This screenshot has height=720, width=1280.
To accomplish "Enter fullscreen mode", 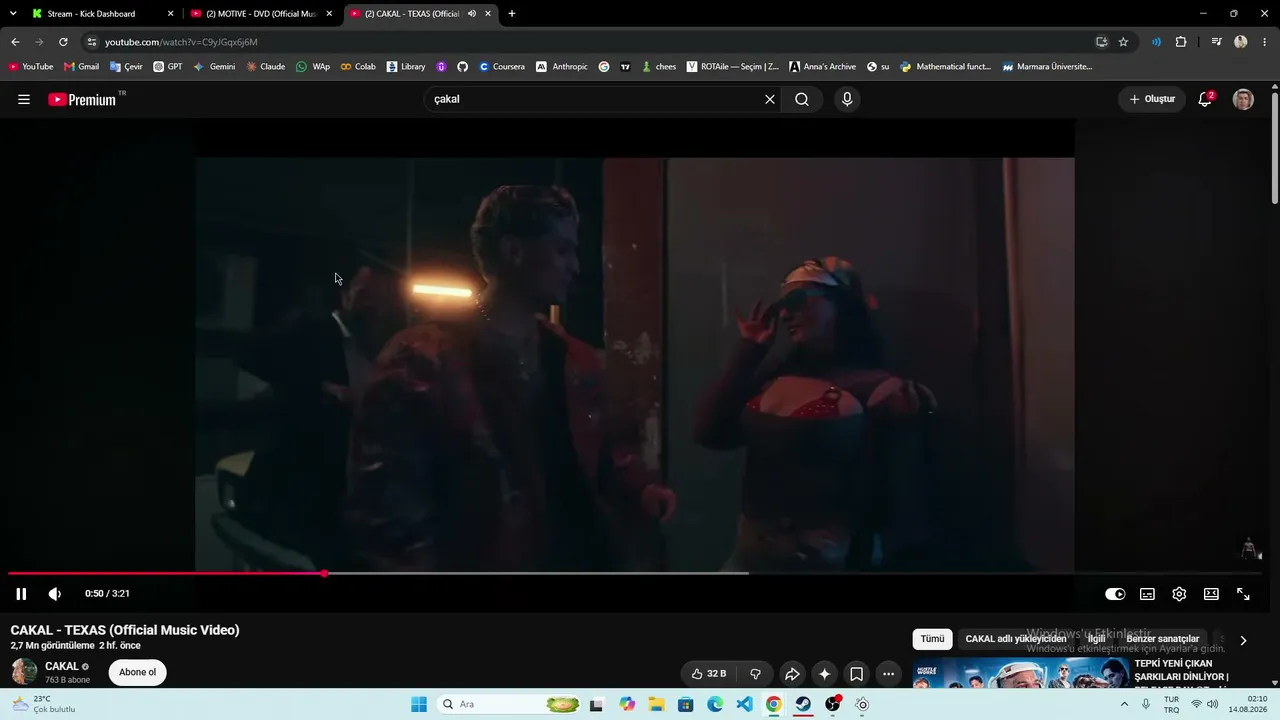I will [1243, 594].
